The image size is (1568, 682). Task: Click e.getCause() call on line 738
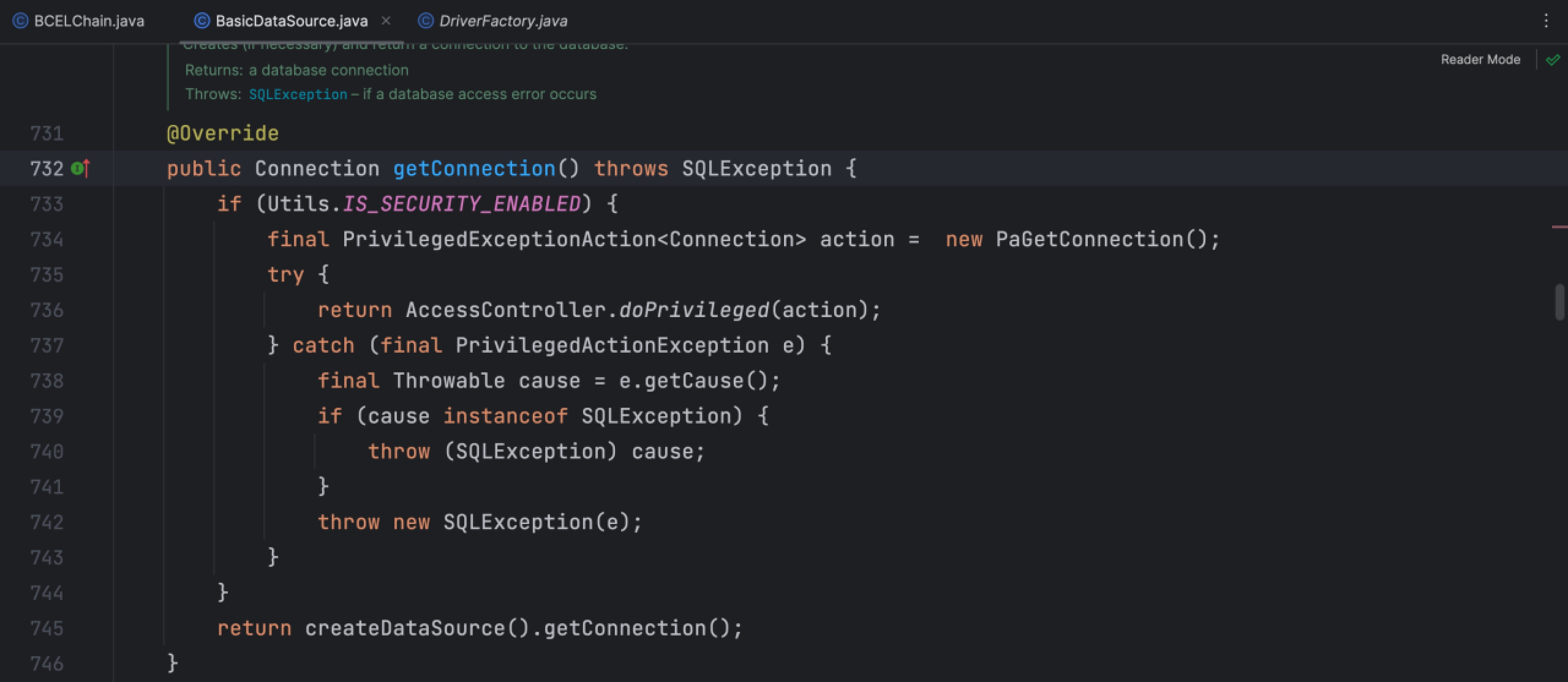click(693, 381)
